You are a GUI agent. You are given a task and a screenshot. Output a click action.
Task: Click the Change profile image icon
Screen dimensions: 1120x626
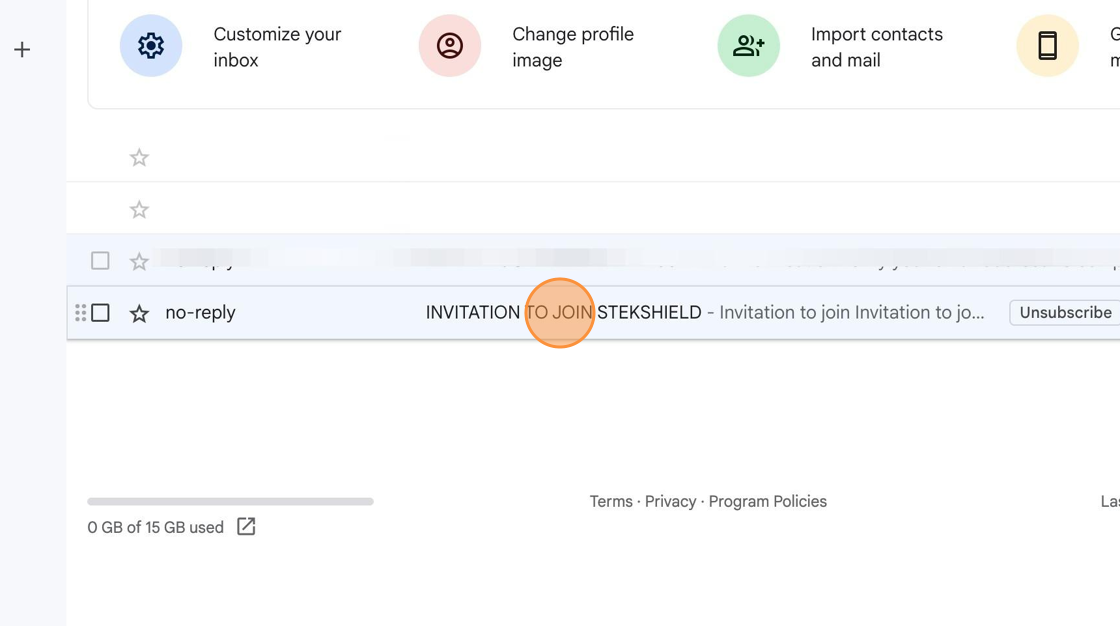[x=450, y=46]
